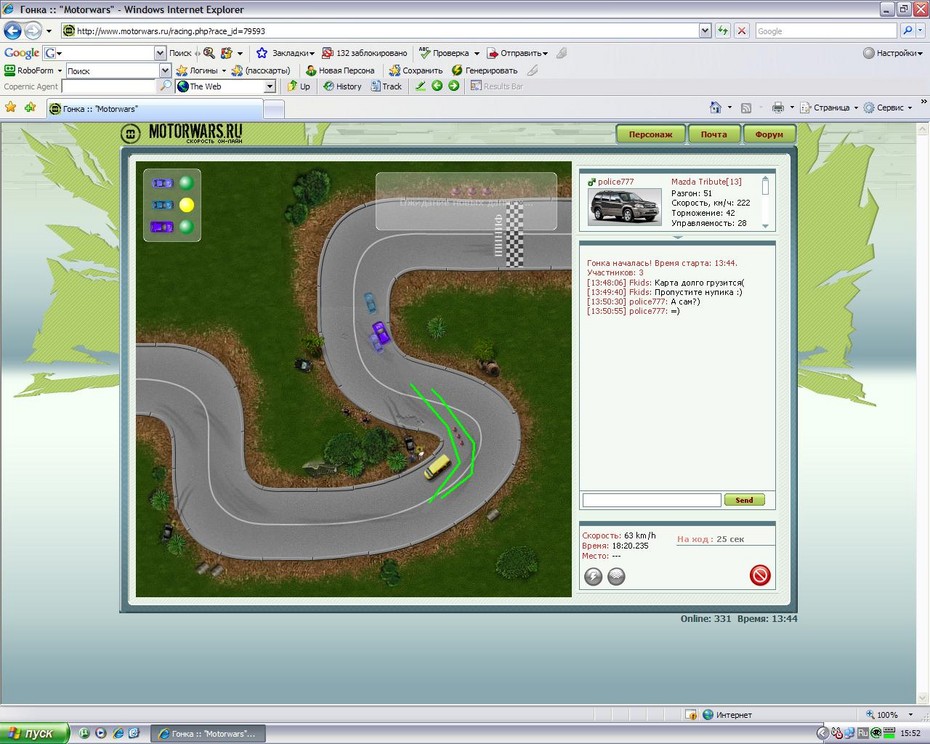Click the Google search box in IE
The width and height of the screenshot is (930, 744).
tap(826, 31)
